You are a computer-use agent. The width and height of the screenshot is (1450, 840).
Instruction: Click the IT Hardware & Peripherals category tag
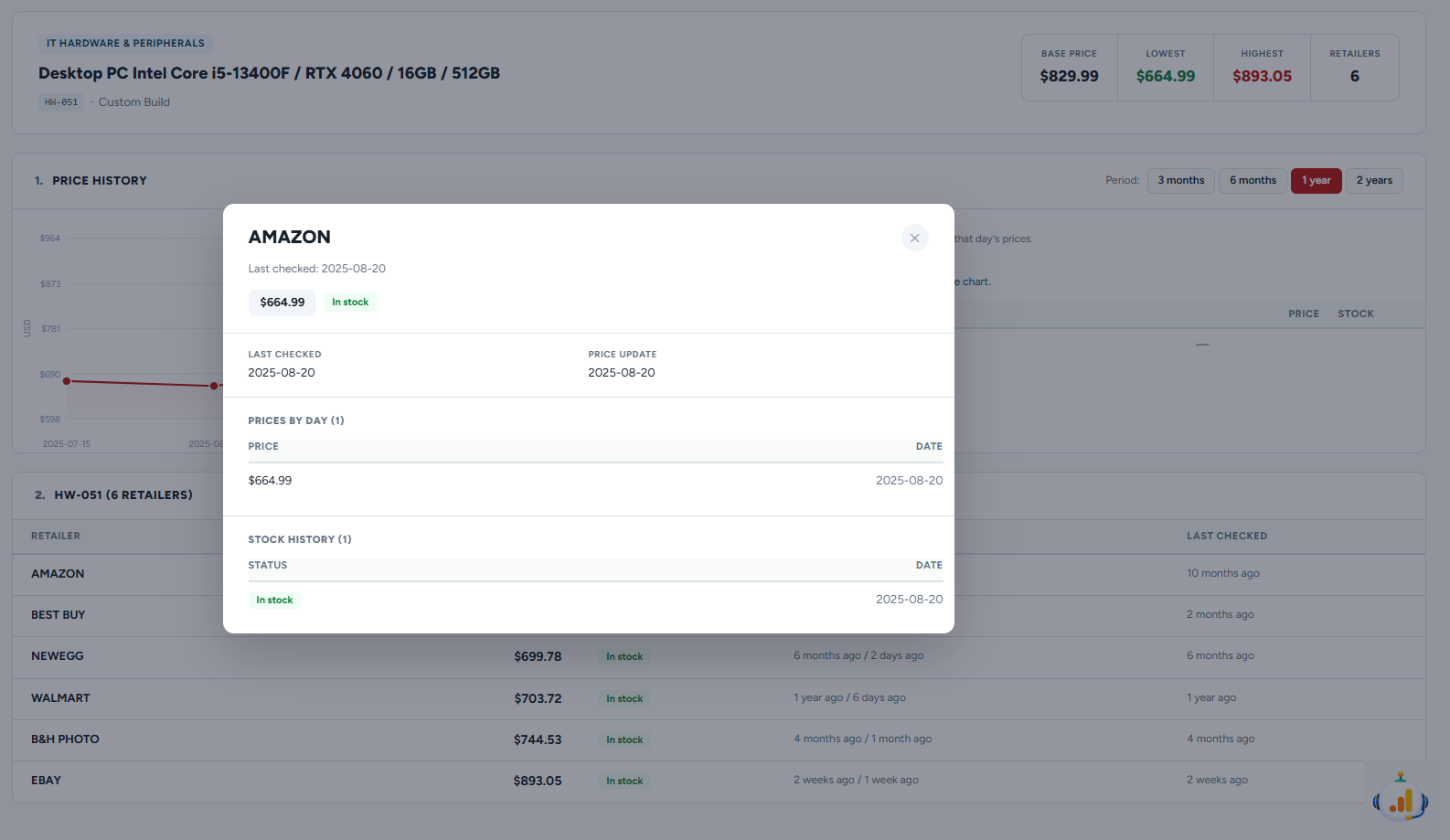(x=125, y=43)
